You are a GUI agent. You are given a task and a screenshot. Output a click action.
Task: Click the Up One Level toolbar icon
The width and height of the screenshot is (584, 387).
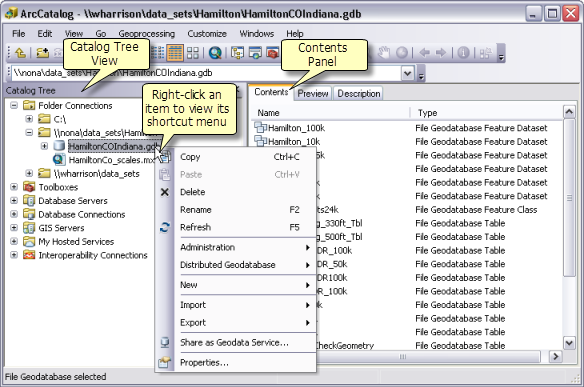click(20, 53)
